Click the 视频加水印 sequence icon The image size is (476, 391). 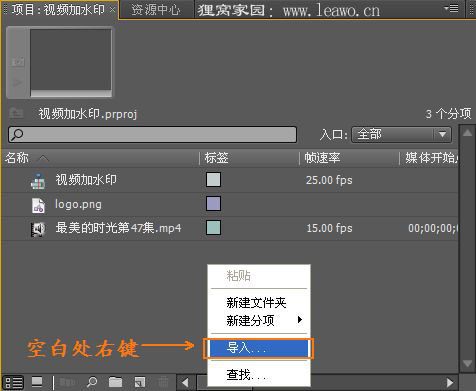(x=38, y=181)
